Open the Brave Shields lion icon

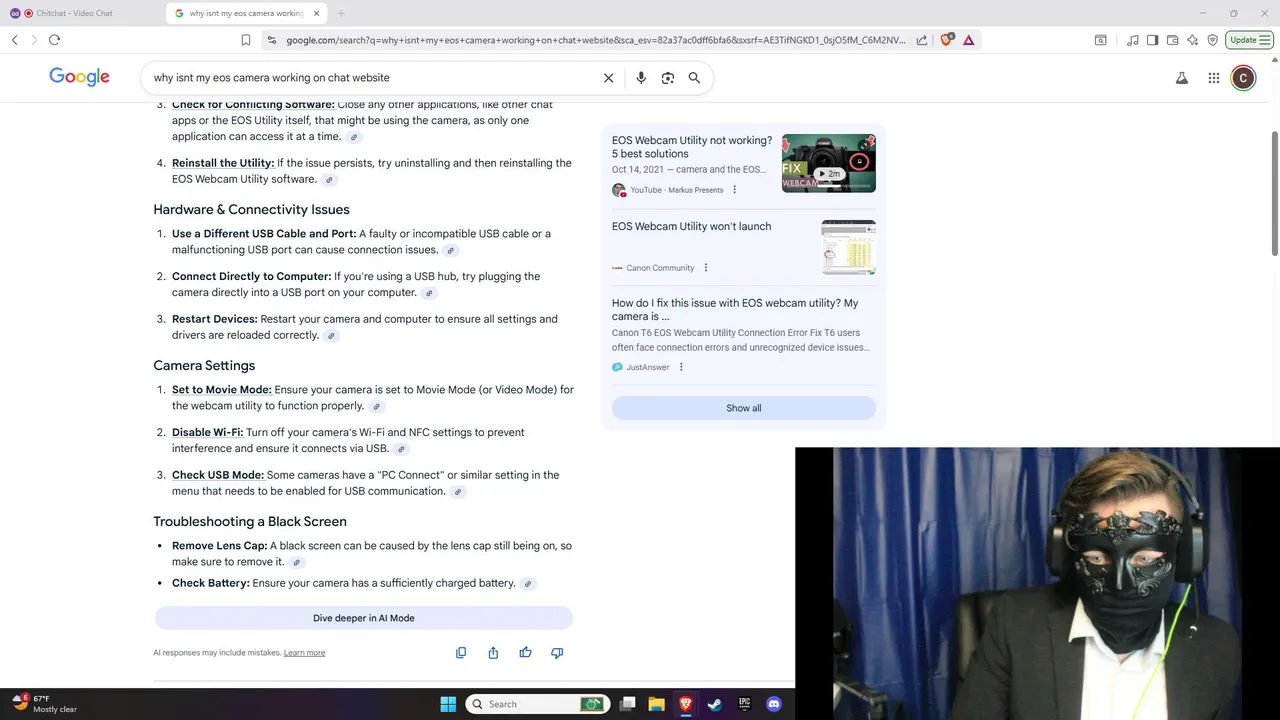[x=948, y=40]
